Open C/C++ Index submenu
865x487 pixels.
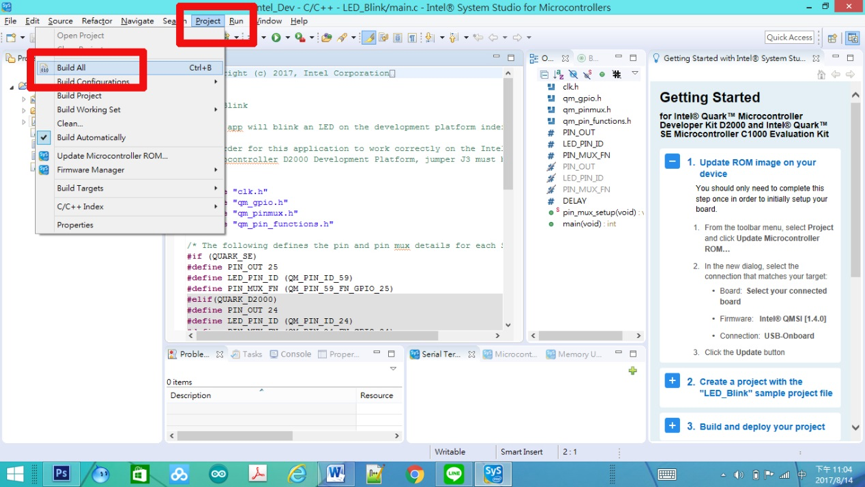131,206
